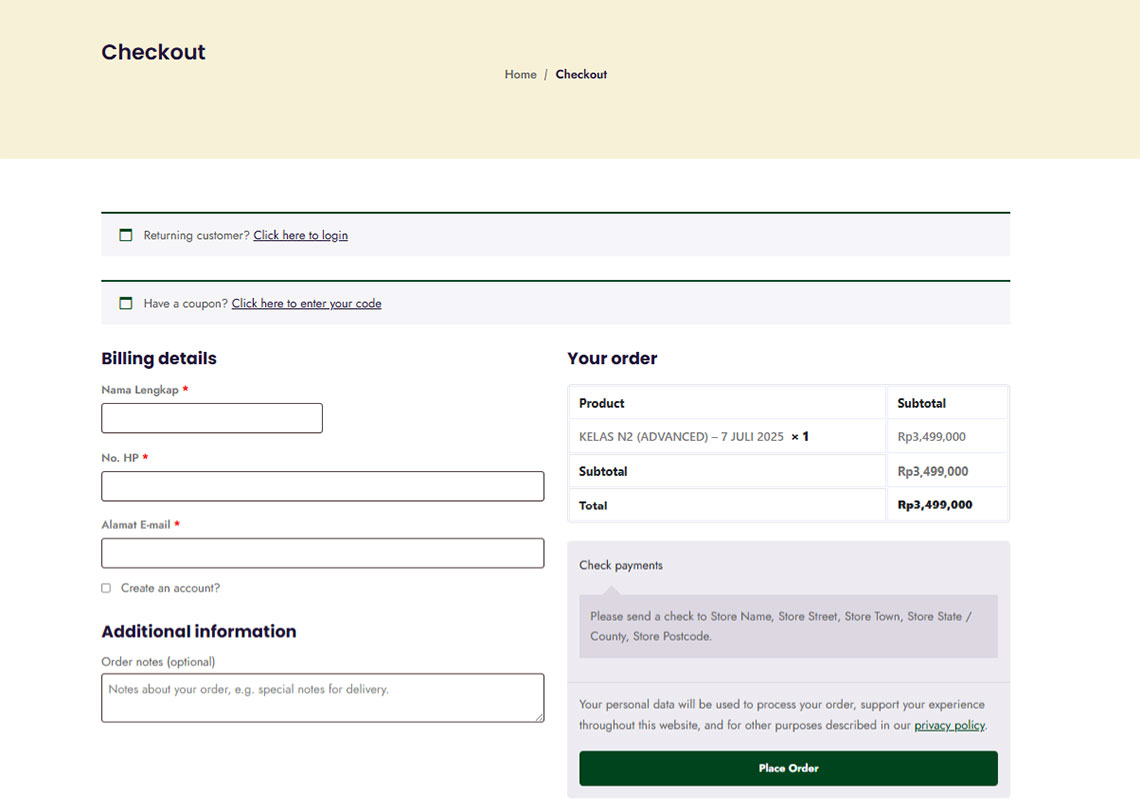Click the Subtotal column header
Viewport: 1140px width, 806px height.
[x=921, y=403]
